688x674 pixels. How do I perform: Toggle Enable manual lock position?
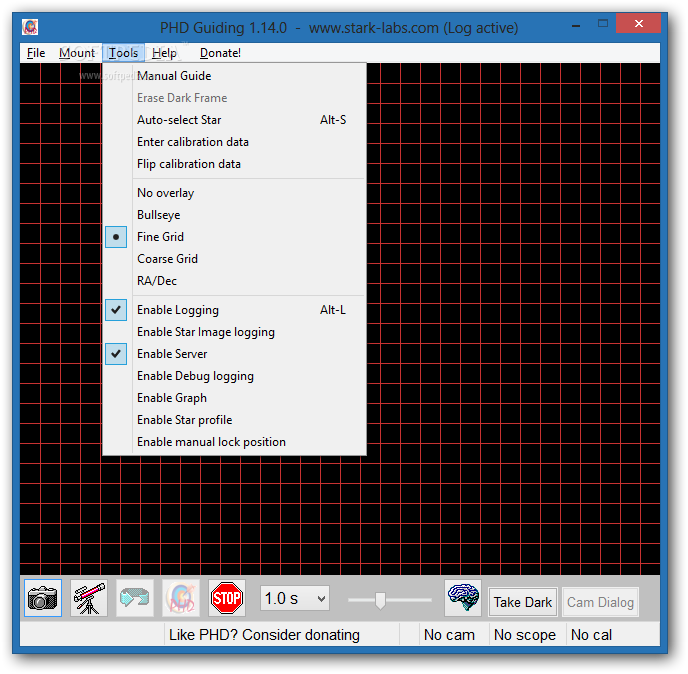(235, 442)
